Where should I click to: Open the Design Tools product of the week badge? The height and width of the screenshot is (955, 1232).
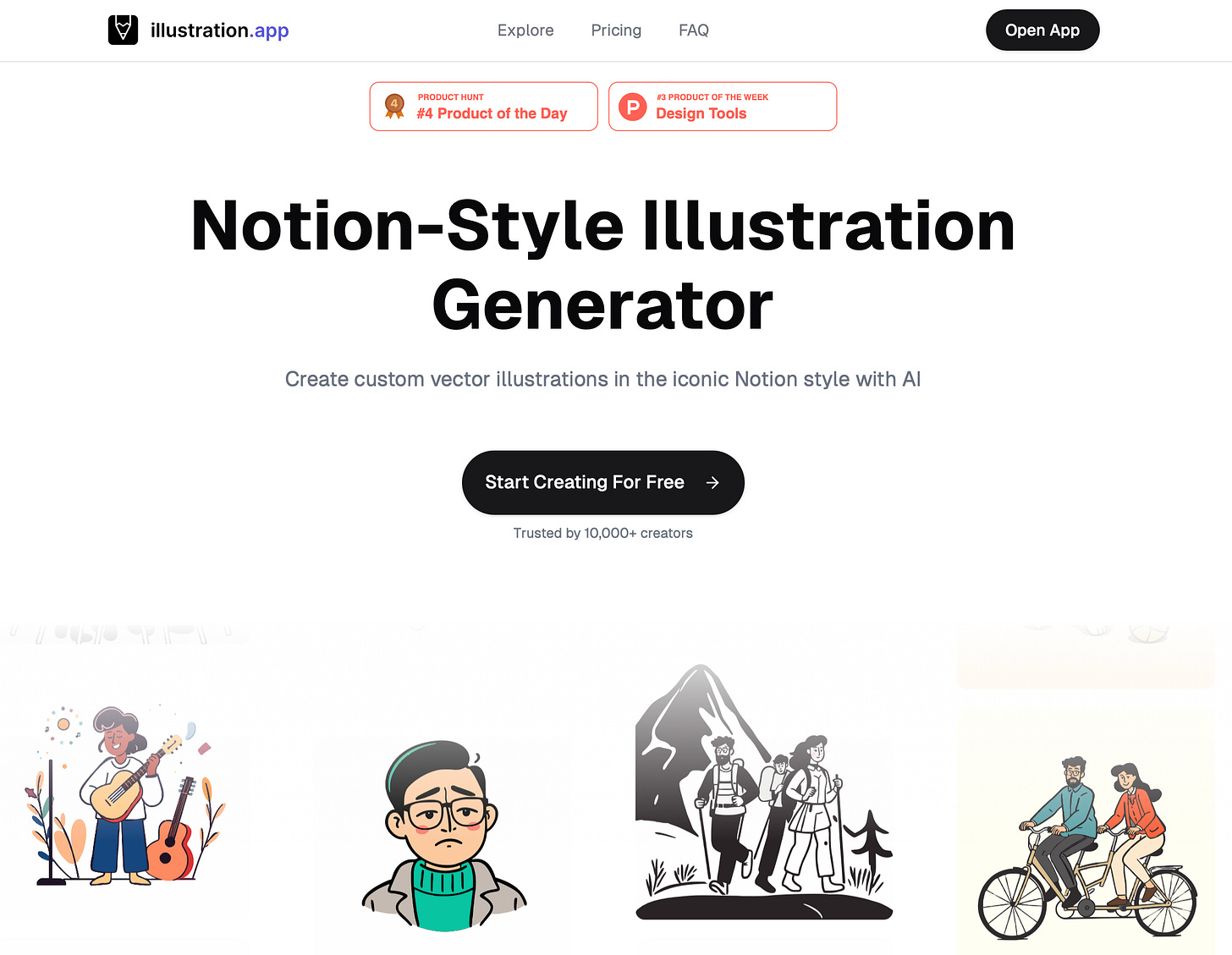click(723, 107)
